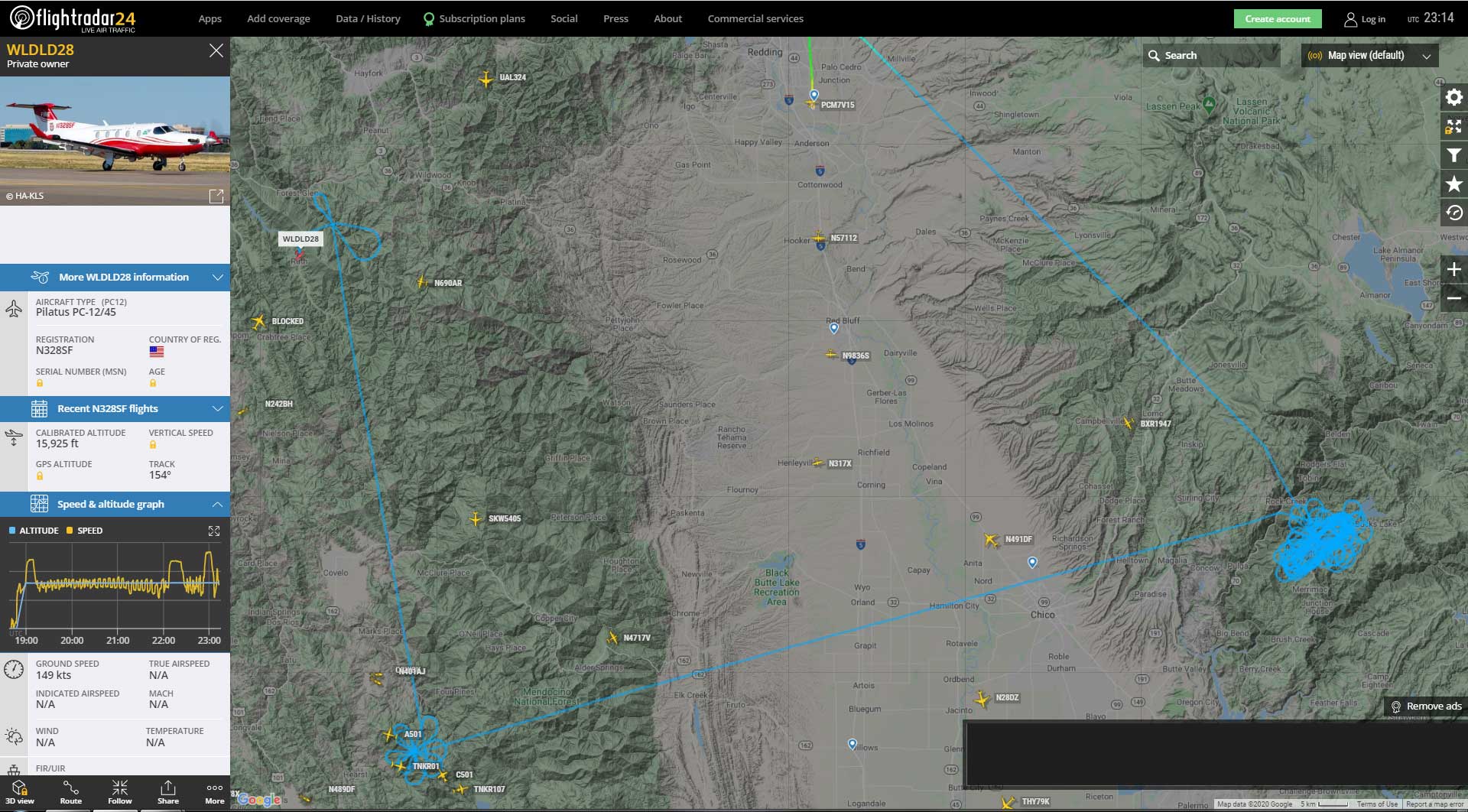Click Remove ads button
The height and width of the screenshot is (812, 1468).
tap(1426, 706)
